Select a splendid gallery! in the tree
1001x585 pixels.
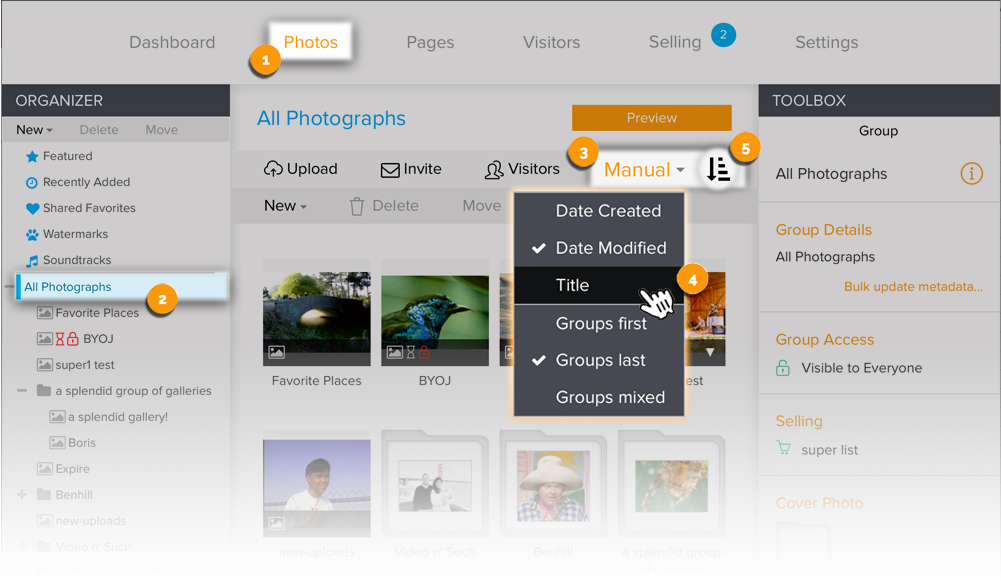[x=117, y=417]
